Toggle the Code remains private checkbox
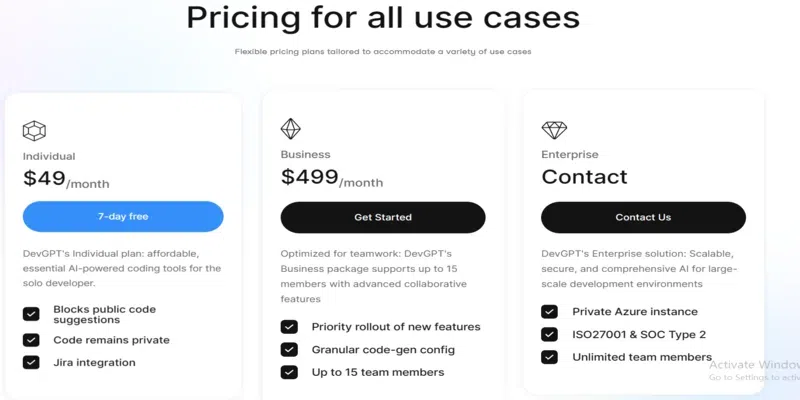This screenshot has height=400, width=800. pos(32,340)
